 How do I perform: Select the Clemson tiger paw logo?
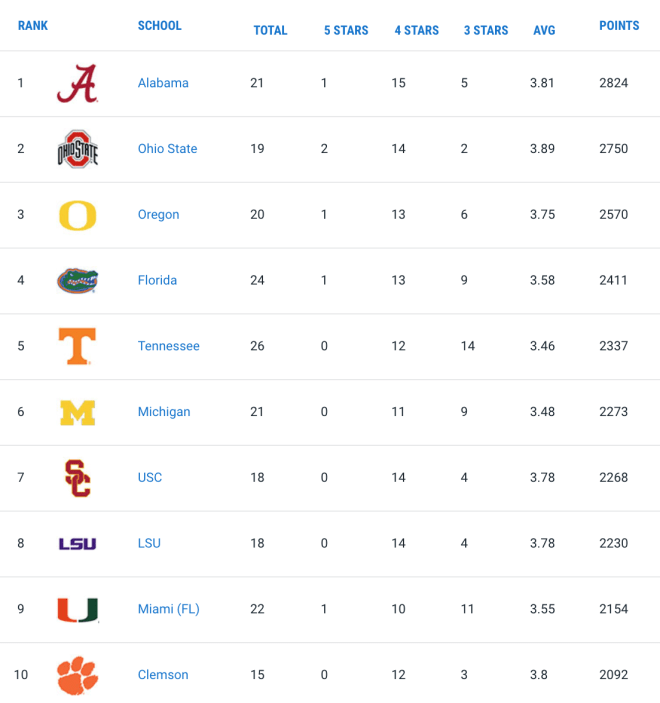pyautogui.click(x=78, y=675)
